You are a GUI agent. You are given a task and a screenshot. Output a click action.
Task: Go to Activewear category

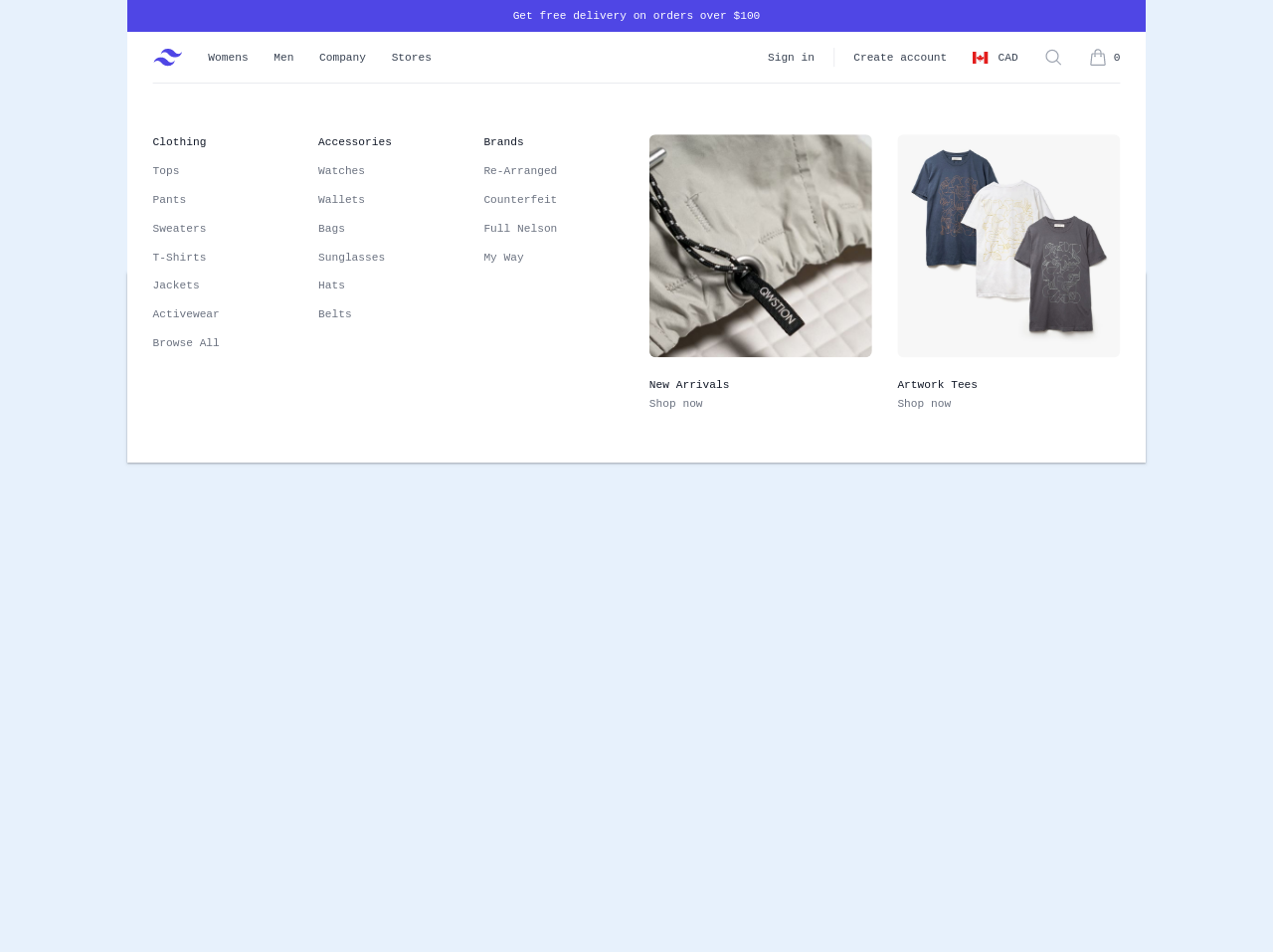click(x=186, y=314)
